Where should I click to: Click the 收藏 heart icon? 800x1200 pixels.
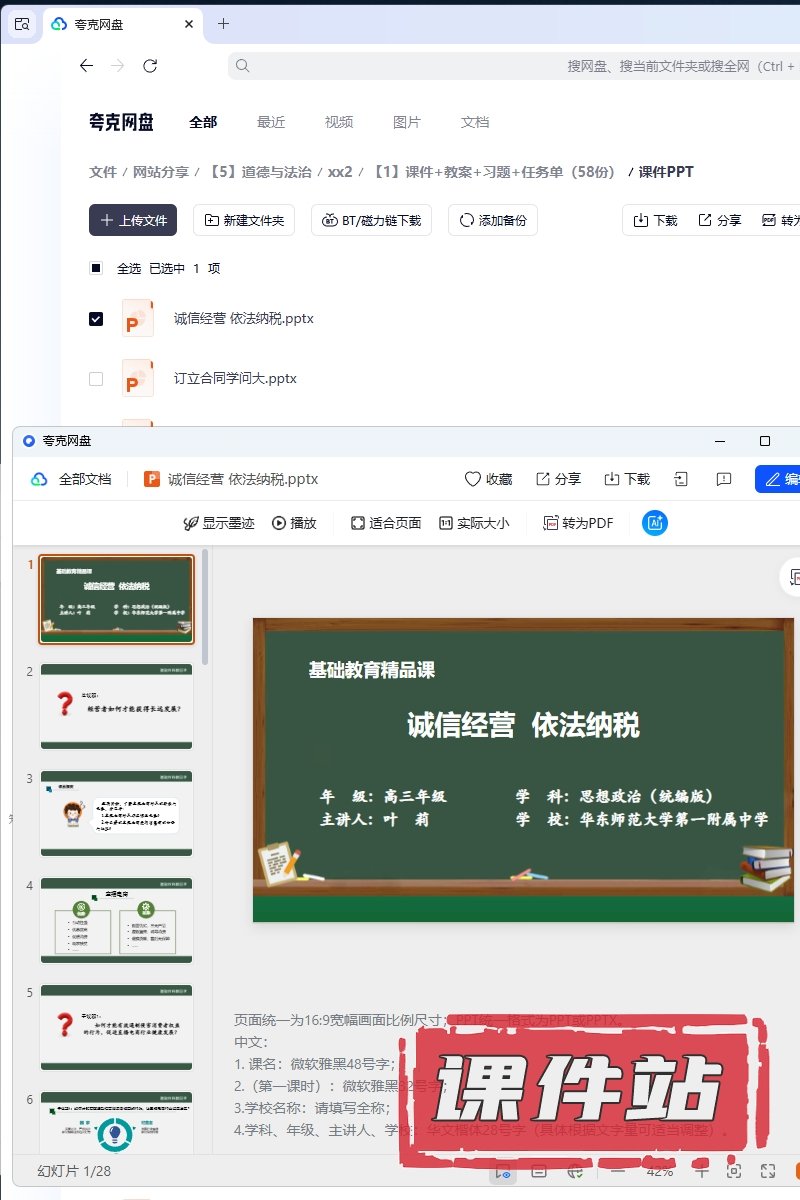pyautogui.click(x=474, y=479)
